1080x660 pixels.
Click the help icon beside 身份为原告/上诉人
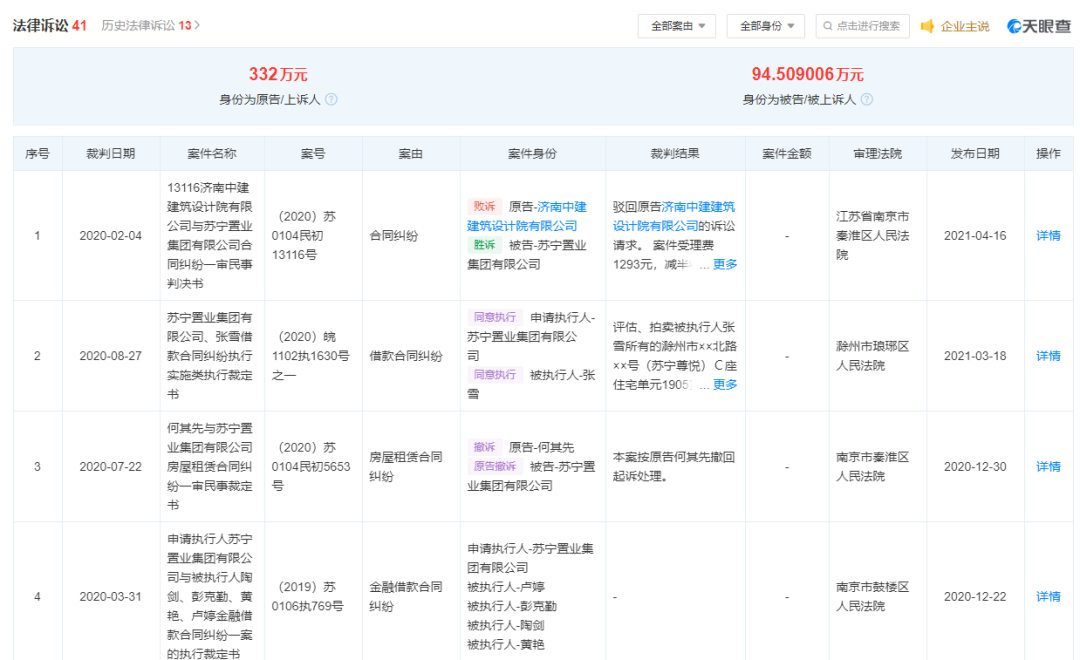tap(331, 99)
